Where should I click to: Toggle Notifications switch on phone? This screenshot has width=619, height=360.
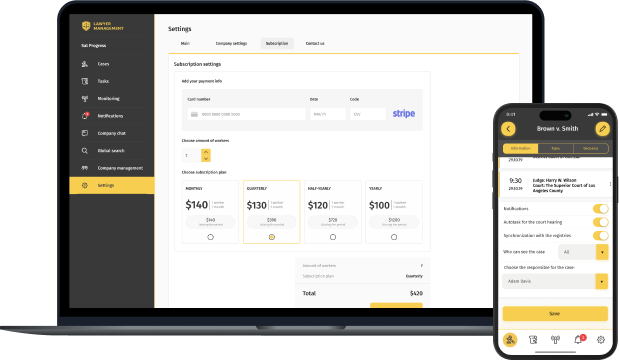(600, 208)
